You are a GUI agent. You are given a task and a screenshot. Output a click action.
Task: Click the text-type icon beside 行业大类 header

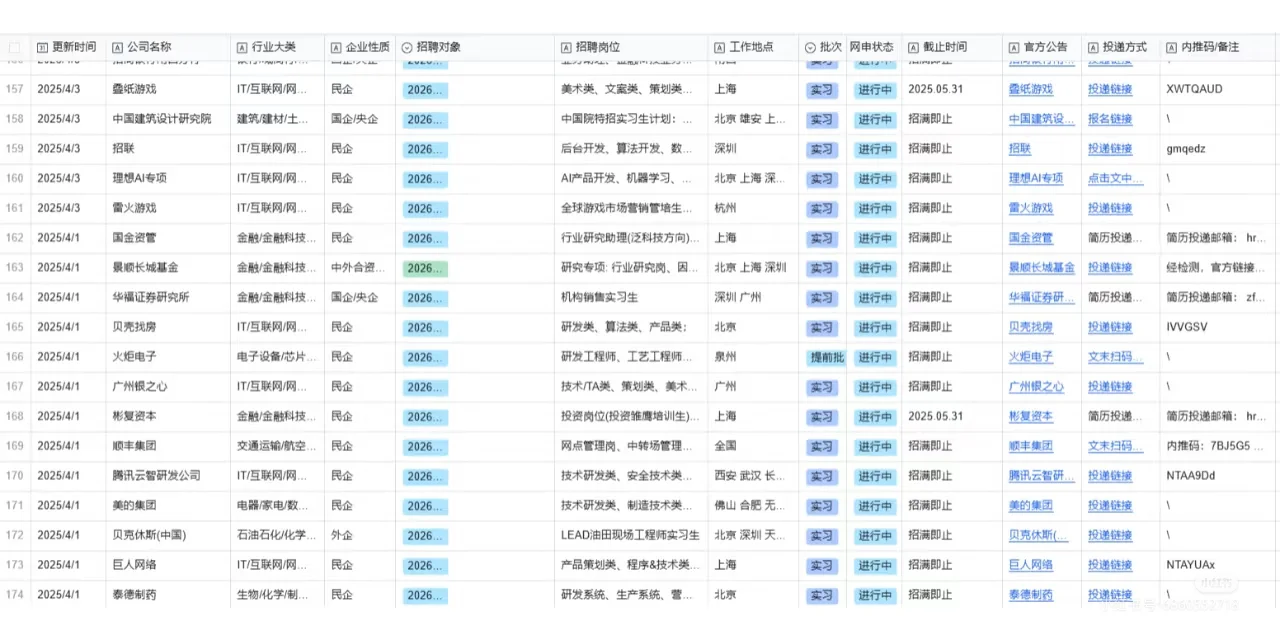coord(242,47)
